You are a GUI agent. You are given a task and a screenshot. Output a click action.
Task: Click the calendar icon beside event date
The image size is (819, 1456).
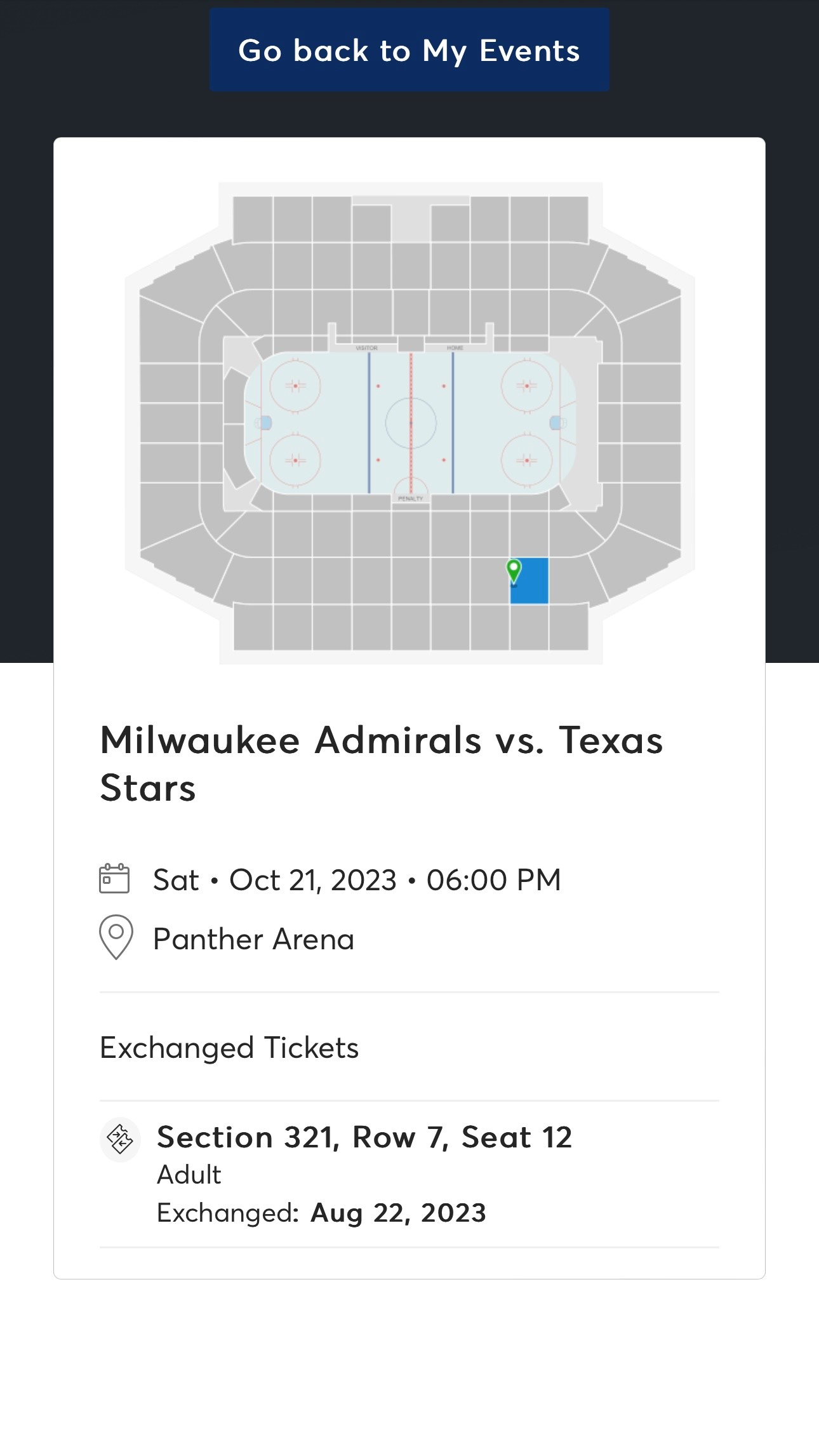pos(114,879)
